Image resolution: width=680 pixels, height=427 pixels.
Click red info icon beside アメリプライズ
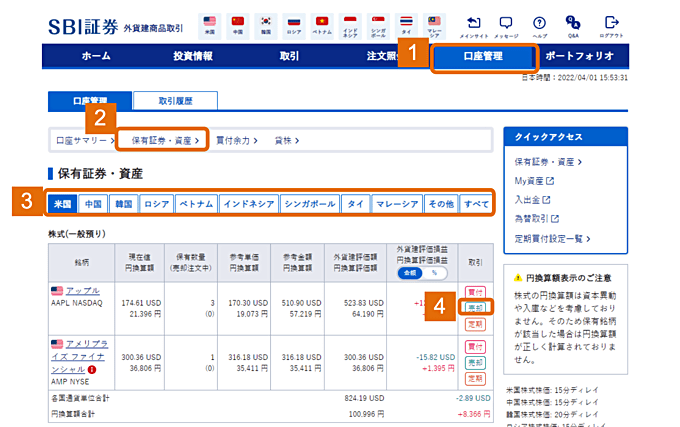92,369
